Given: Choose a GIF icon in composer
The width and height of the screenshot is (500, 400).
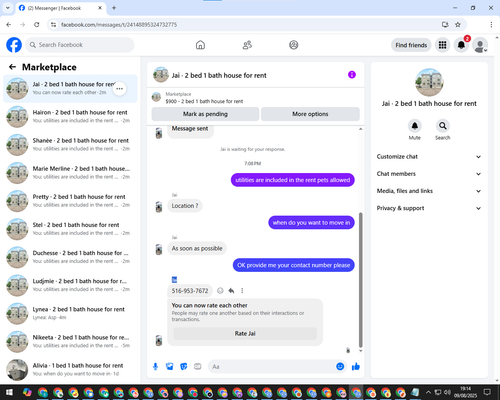Looking at the screenshot, I should pos(198,367).
